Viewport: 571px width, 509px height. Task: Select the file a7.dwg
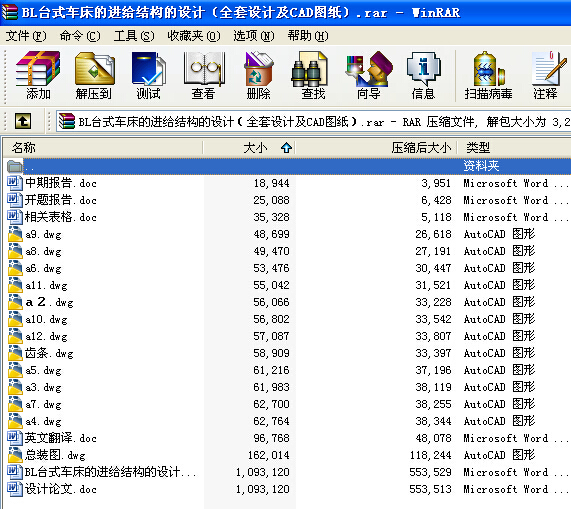pyautogui.click(x=43, y=404)
